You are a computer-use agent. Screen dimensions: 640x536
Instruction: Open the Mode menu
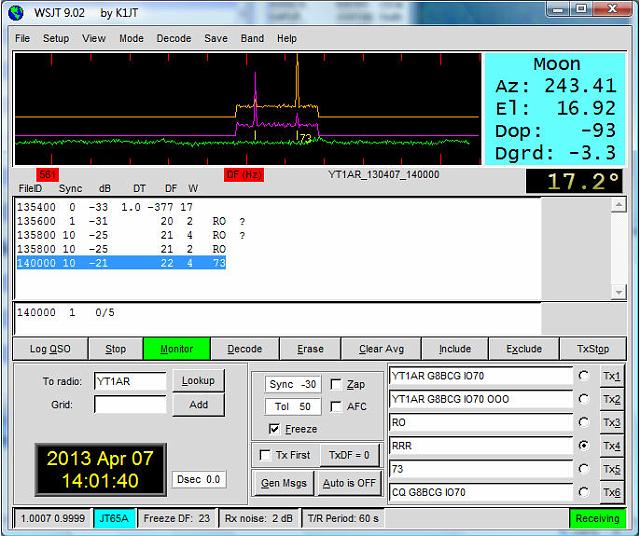131,38
